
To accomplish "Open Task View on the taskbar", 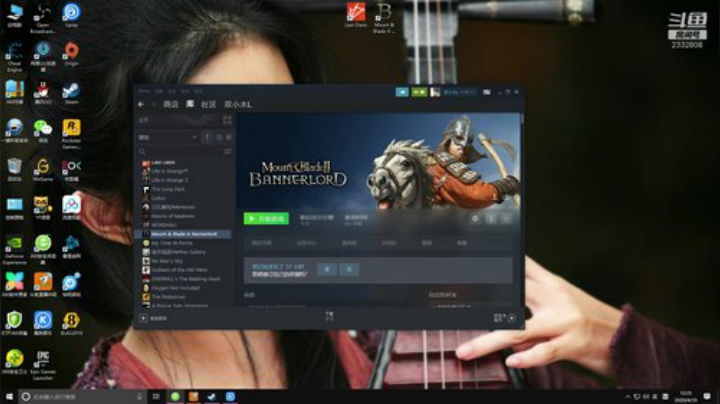I will pyautogui.click(x=156, y=397).
